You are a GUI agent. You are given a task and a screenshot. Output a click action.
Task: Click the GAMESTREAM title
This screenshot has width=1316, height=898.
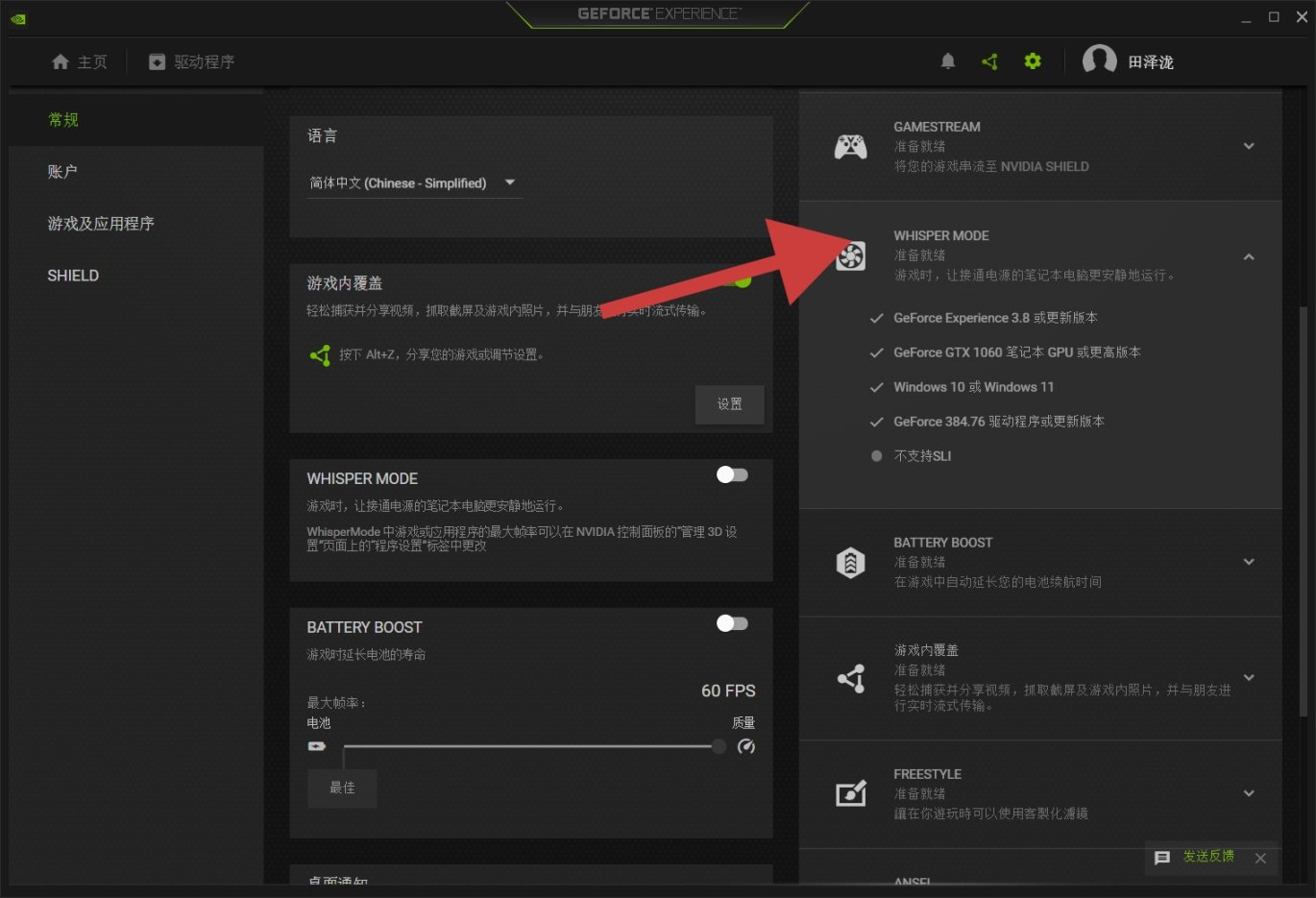pos(937,127)
